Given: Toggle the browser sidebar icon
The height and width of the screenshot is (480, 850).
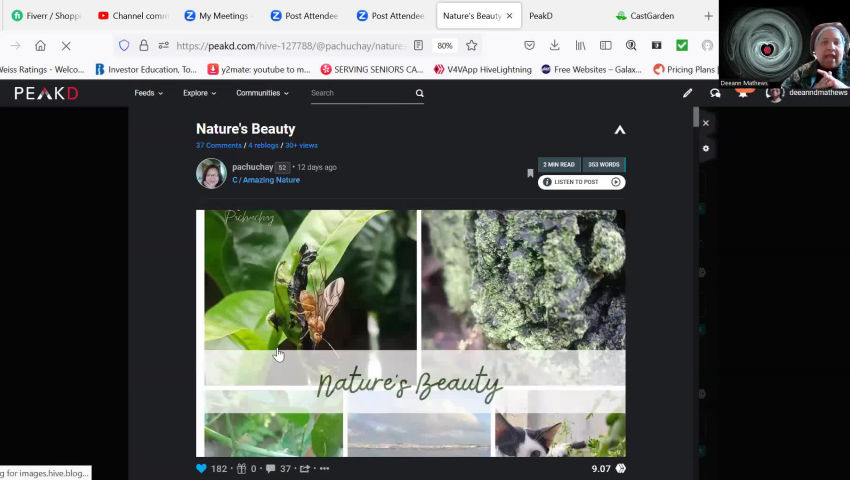Looking at the screenshot, I should pos(606,46).
